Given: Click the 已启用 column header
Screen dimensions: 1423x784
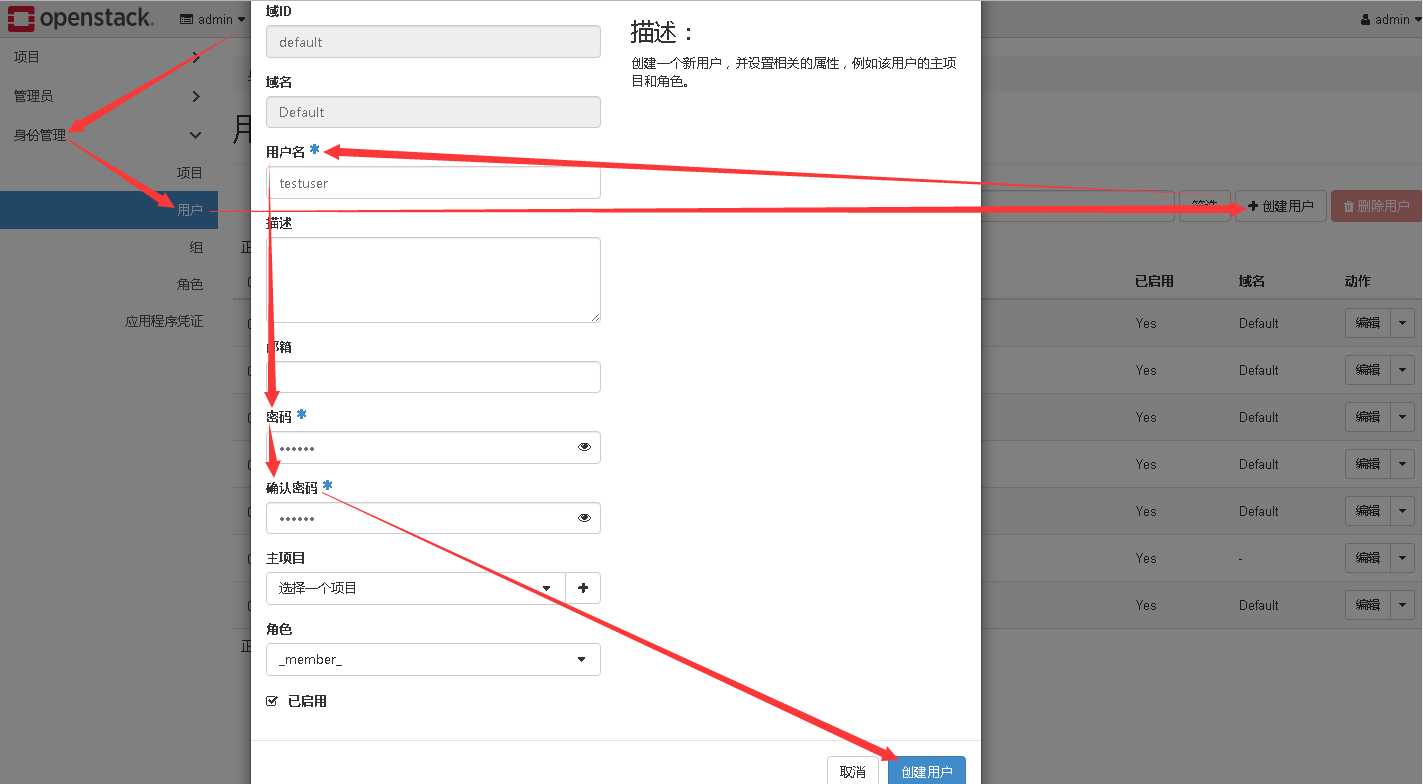Looking at the screenshot, I should point(1154,281).
